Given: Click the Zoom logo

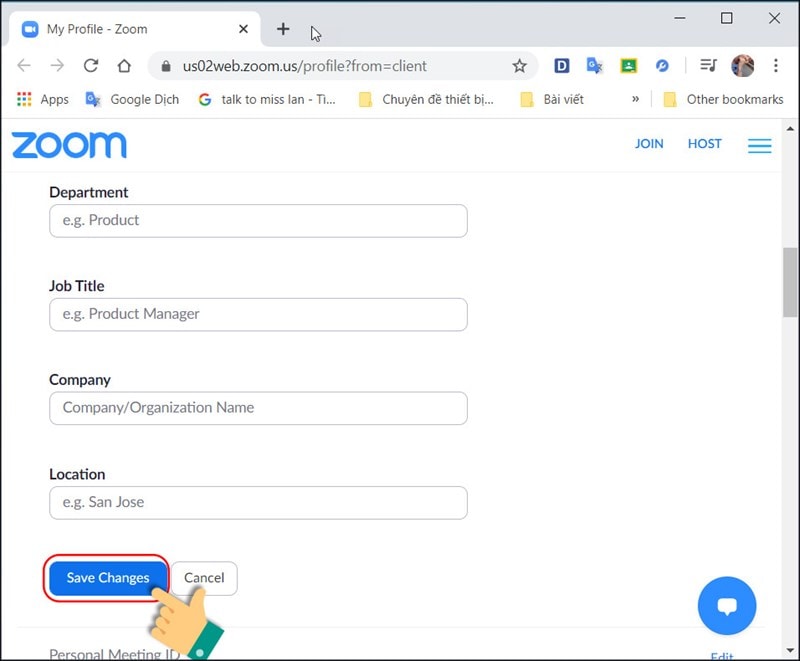Looking at the screenshot, I should [x=69, y=145].
